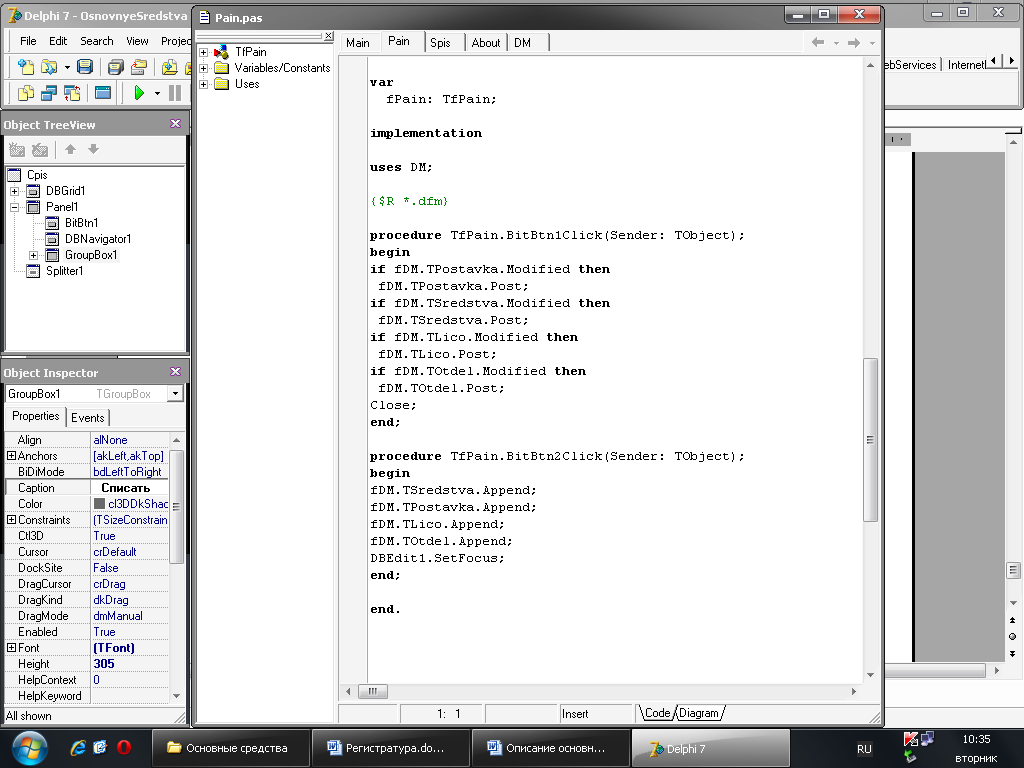Open the File menu
The height and width of the screenshot is (768, 1024).
28,41
